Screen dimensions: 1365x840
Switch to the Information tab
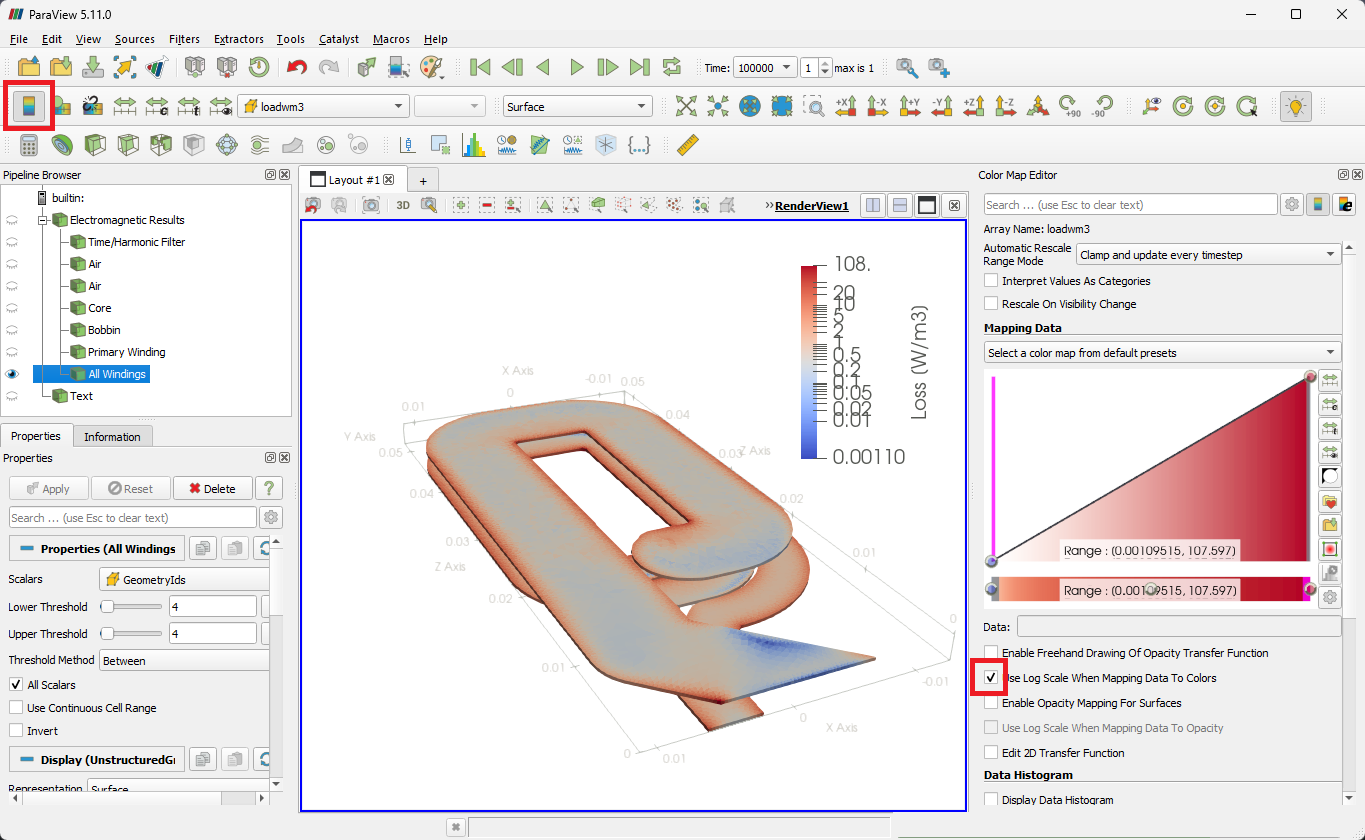tap(112, 437)
